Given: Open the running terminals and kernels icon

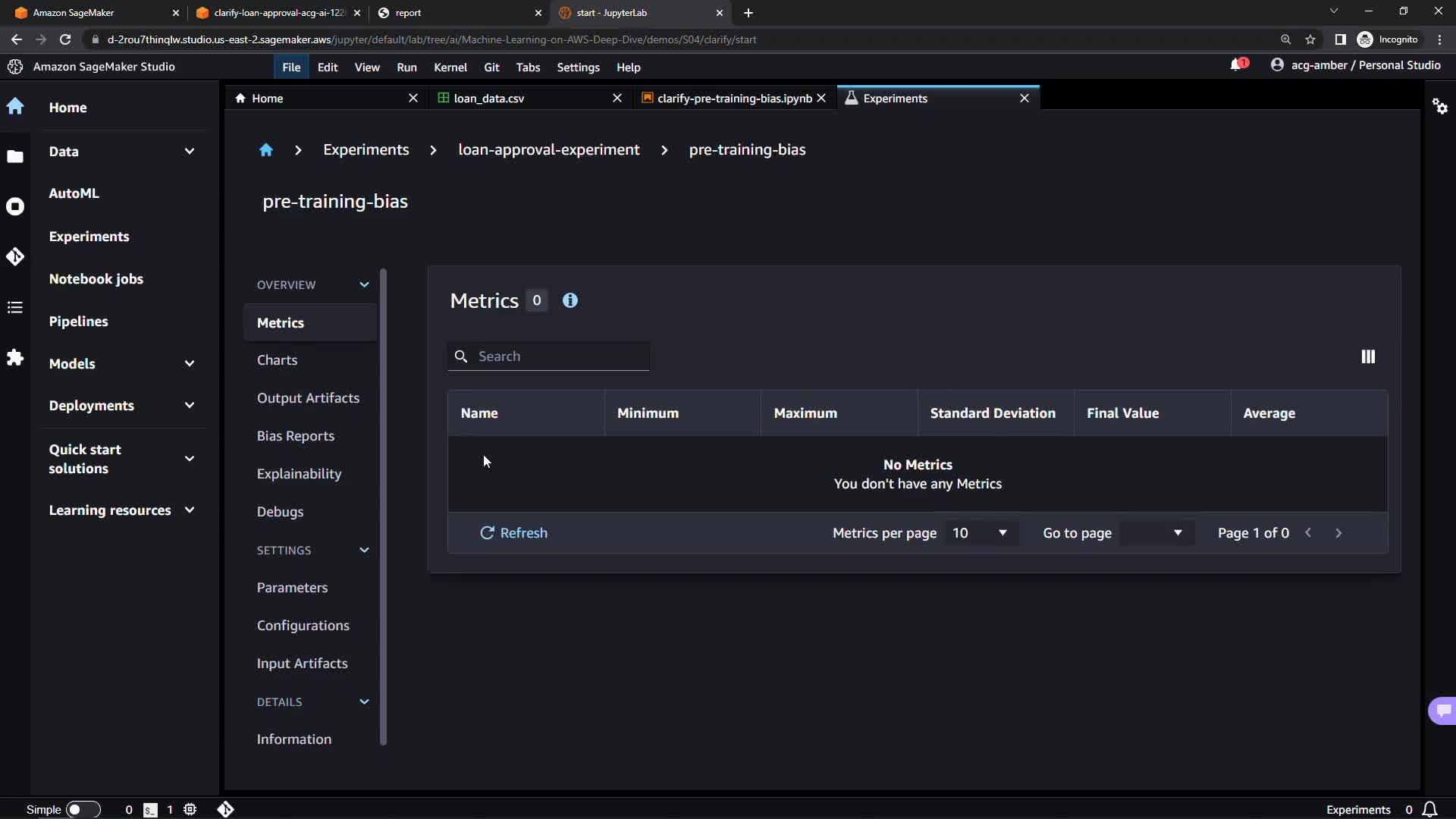Looking at the screenshot, I should tap(15, 206).
